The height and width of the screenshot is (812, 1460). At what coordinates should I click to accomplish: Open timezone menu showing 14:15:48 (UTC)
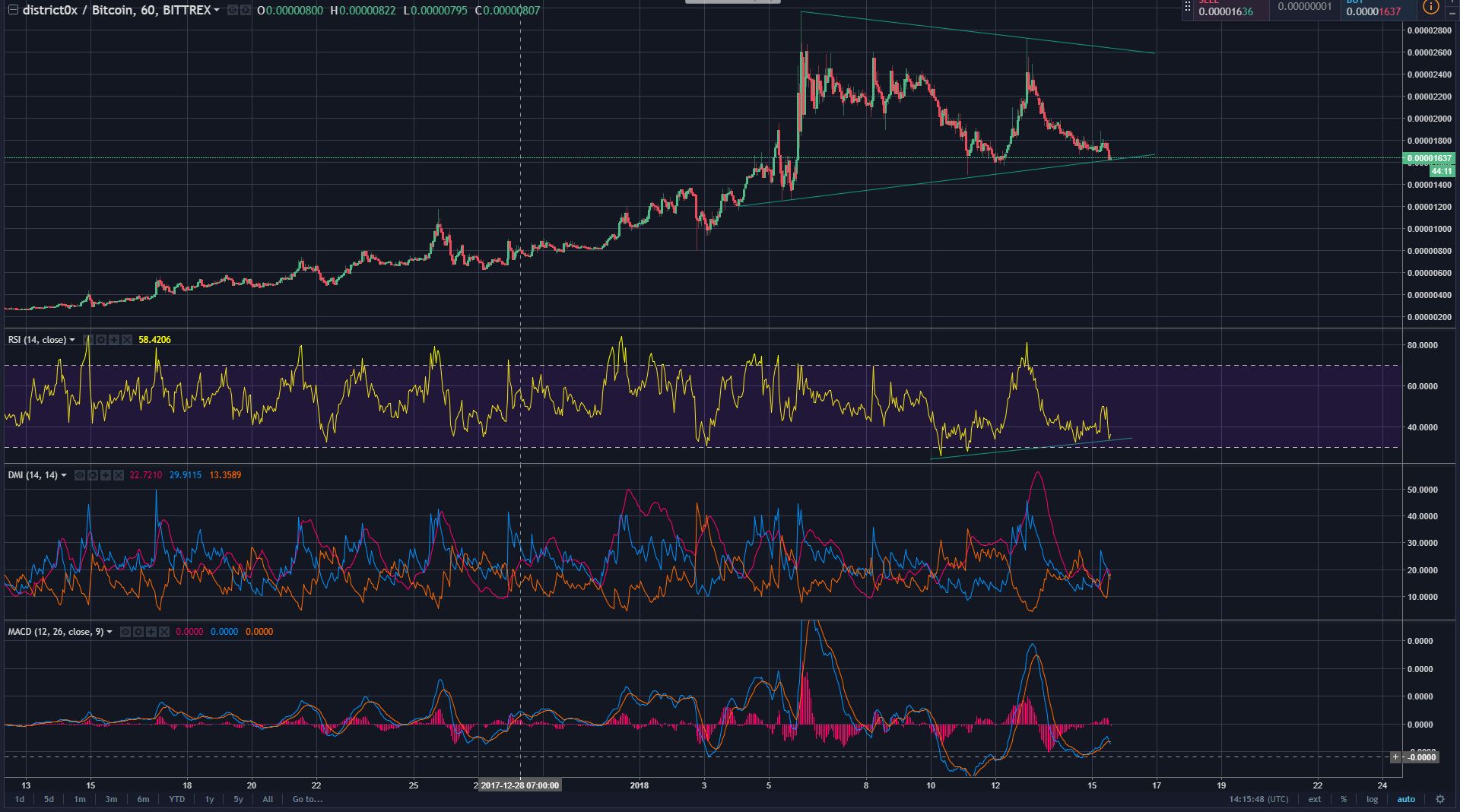click(1258, 799)
